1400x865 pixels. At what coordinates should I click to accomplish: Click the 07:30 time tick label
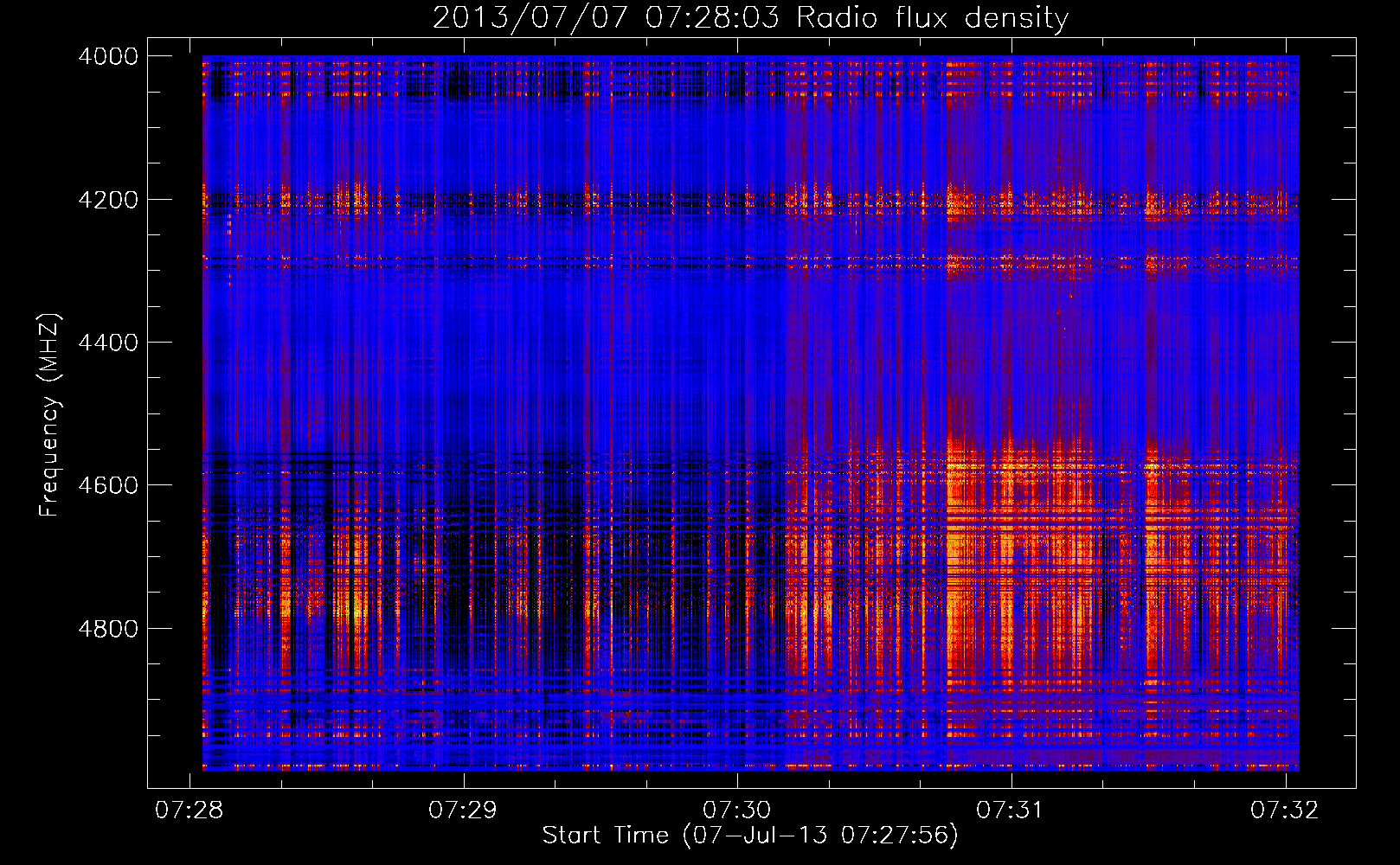pyautogui.click(x=736, y=810)
